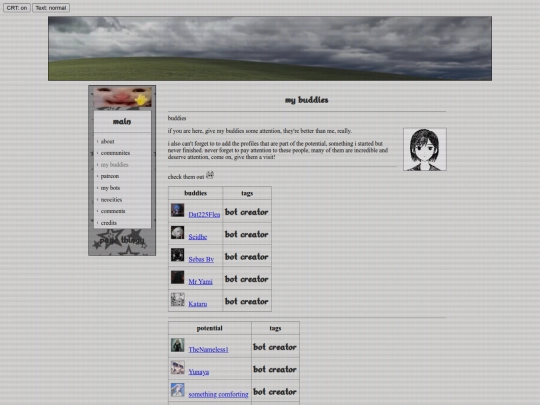This screenshot has height=405, width=540.
Task: Click bot creator tag beside Sebas Bv
Action: (x=247, y=257)
